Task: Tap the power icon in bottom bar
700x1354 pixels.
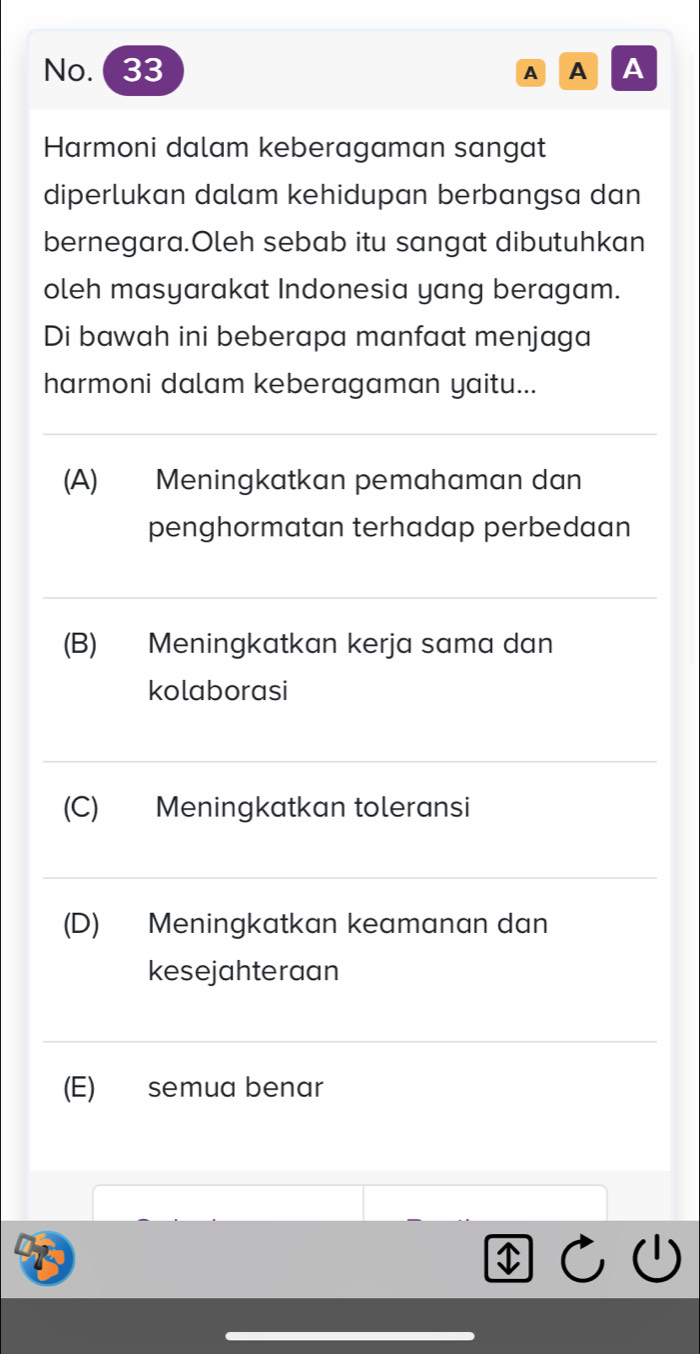Action: click(x=660, y=1257)
